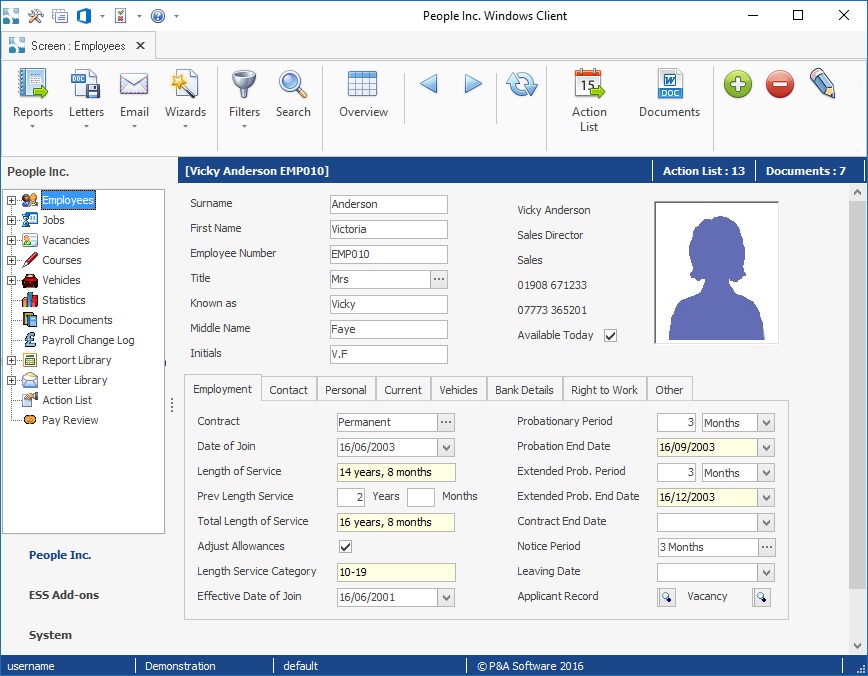The image size is (868, 676).
Task: Open the Overview grid icon
Action: click(363, 84)
